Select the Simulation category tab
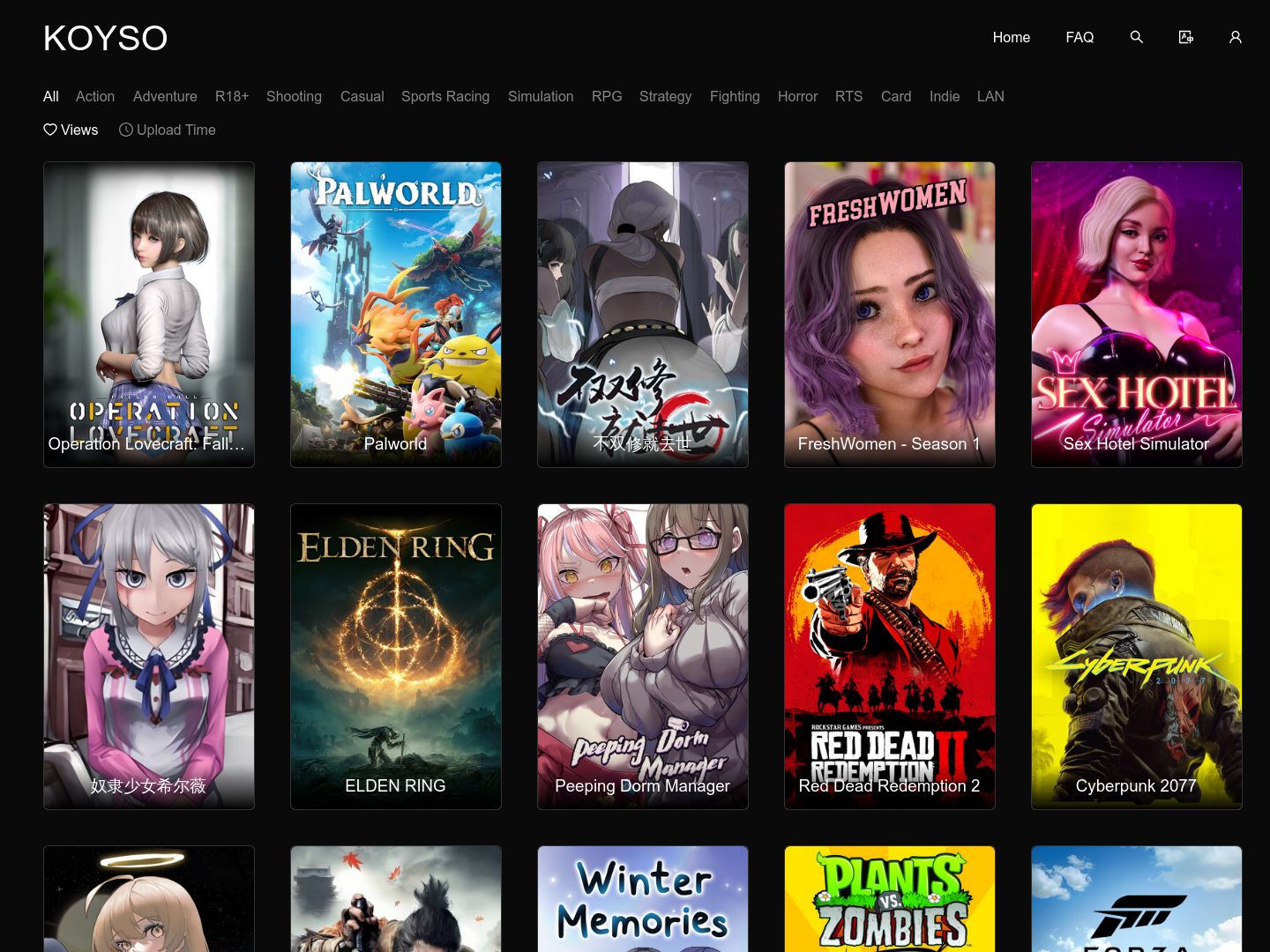The image size is (1270, 952). point(541,96)
